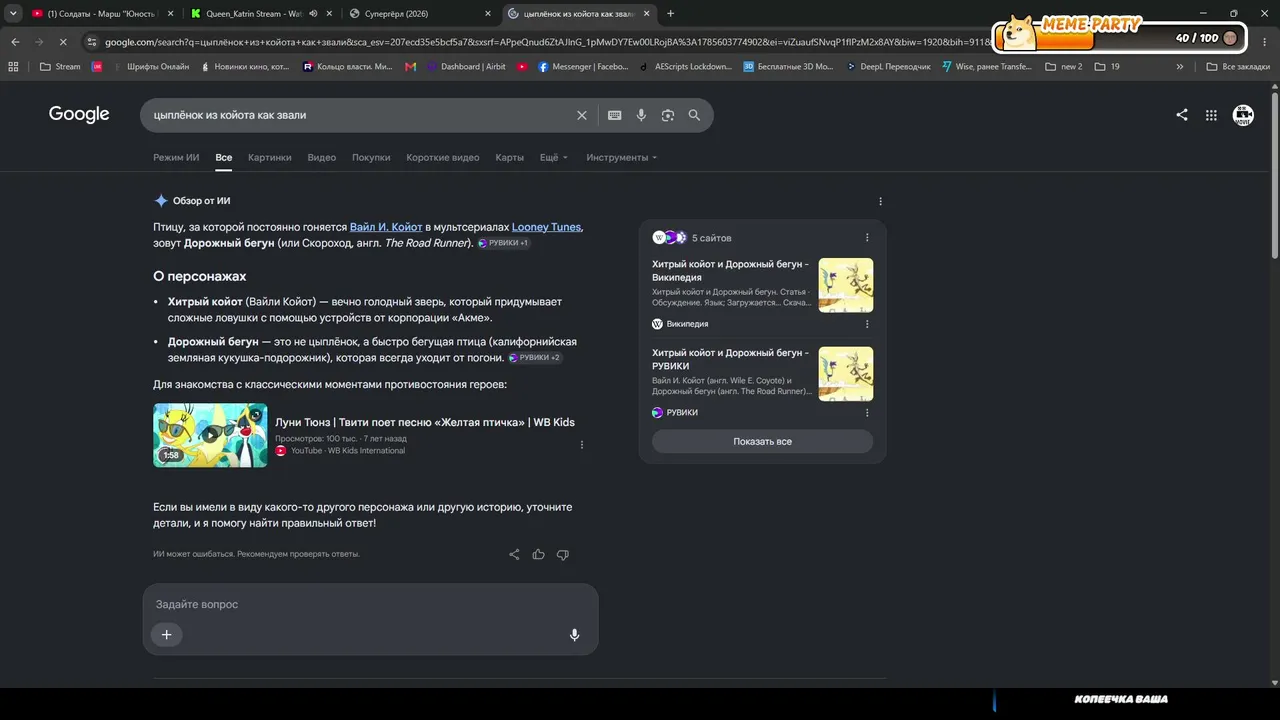
Task: Play the Твити video thumbnail
Action: tap(210, 435)
